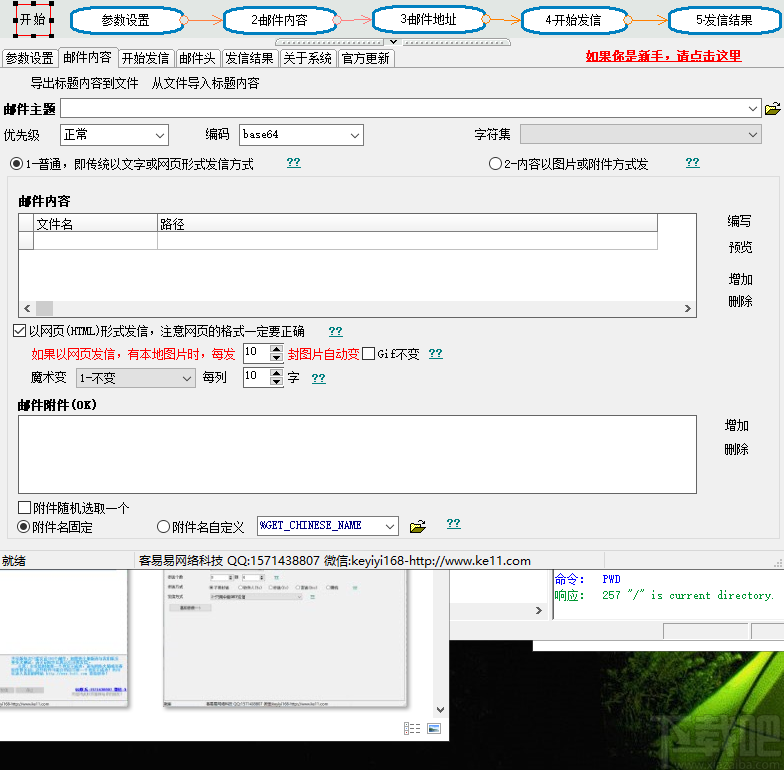784x770 pixels.
Task: Click 编写 to compose mail content
Action: click(740, 221)
